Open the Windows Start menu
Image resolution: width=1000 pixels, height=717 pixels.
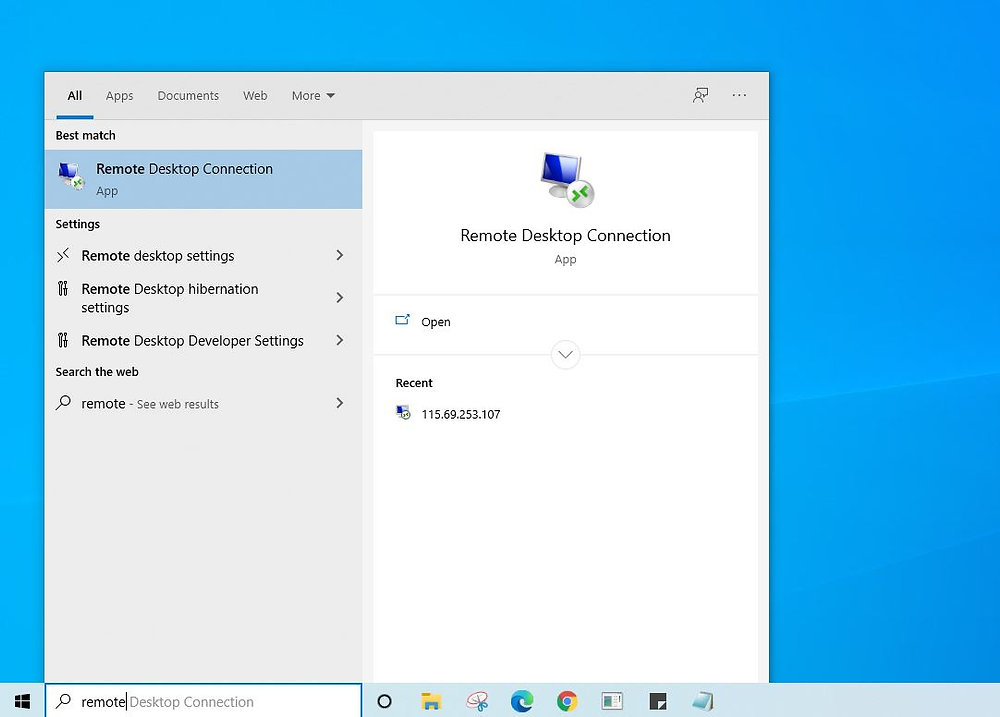point(22,701)
